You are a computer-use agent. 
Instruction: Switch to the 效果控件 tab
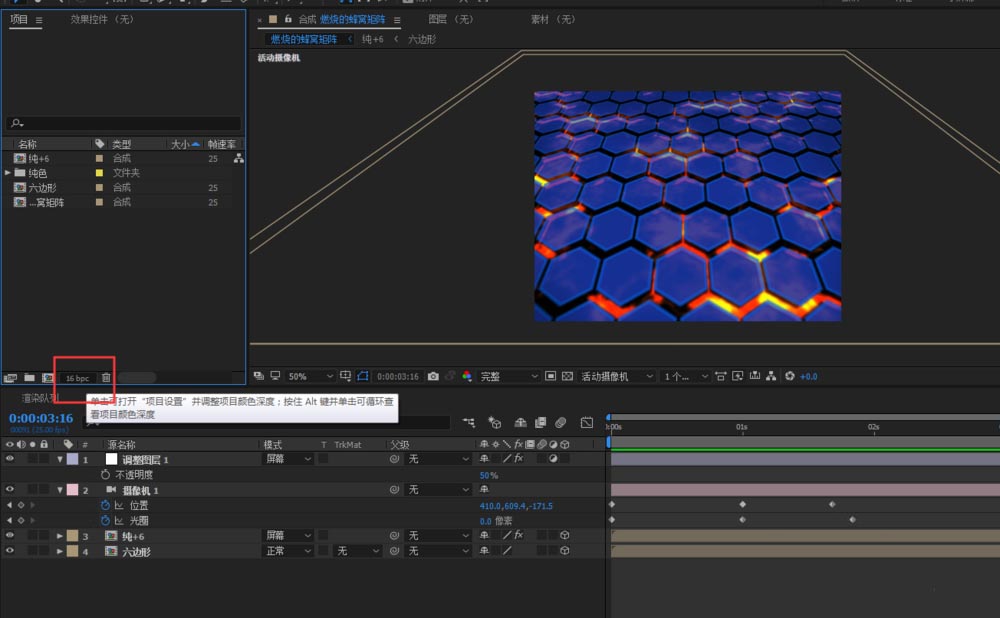[x=102, y=19]
